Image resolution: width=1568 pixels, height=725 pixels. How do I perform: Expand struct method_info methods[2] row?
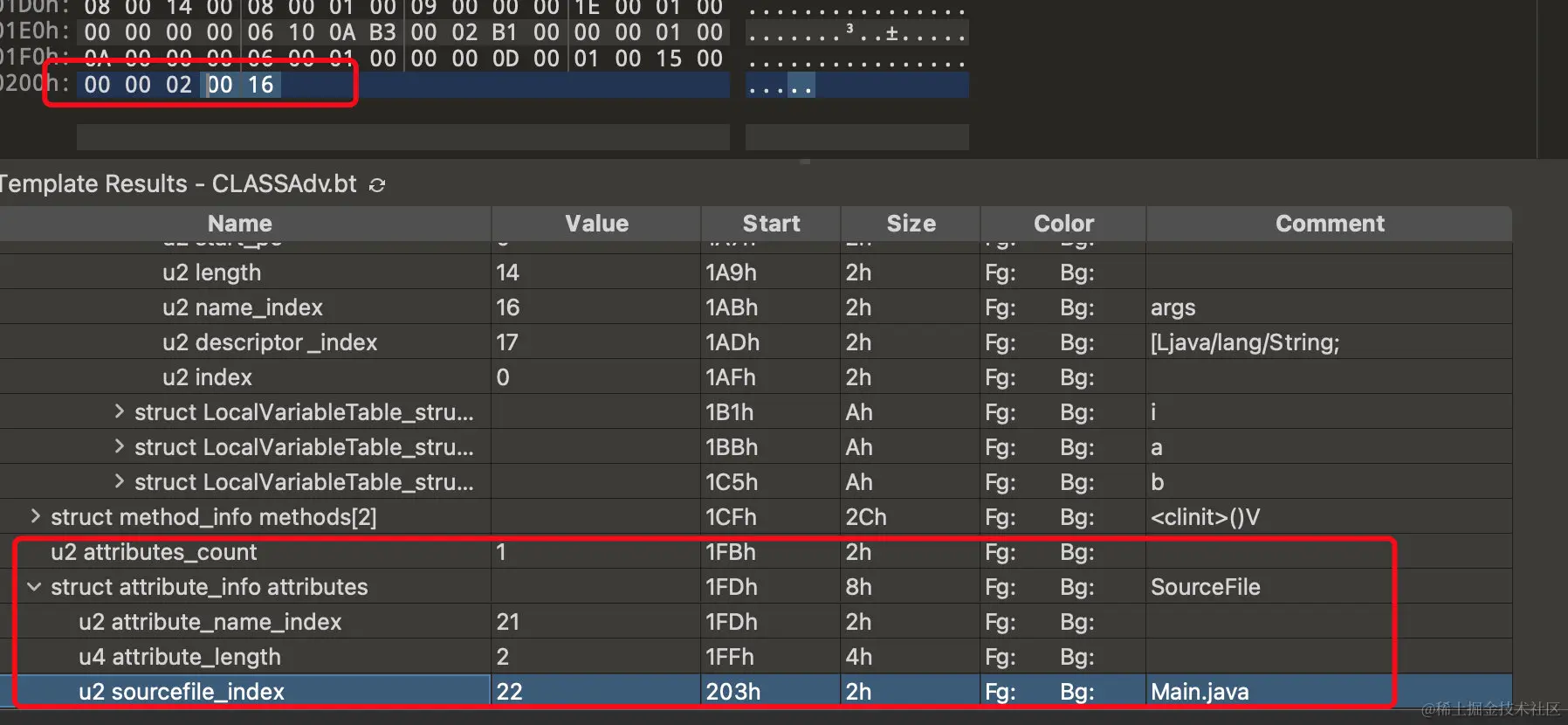click(35, 516)
